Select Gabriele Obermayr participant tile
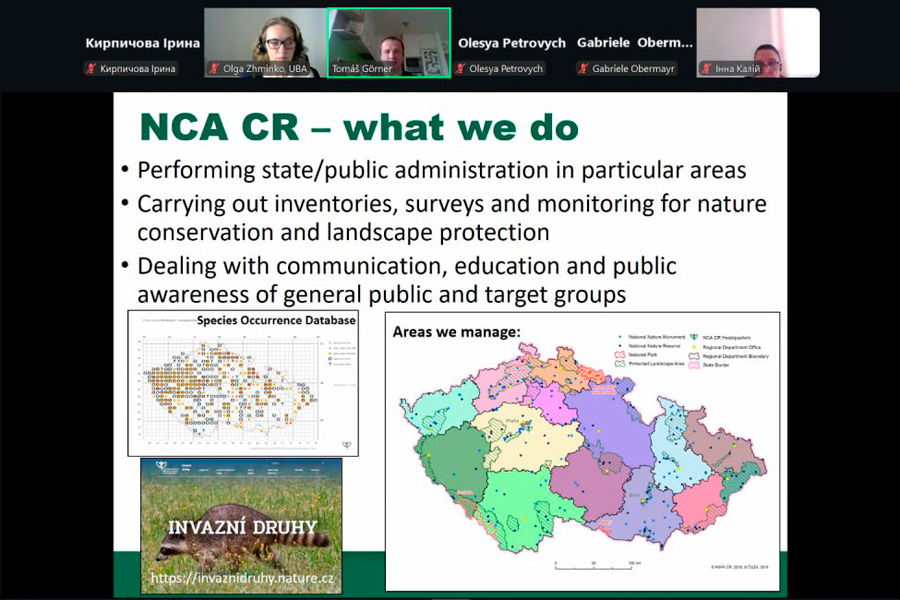The image size is (900, 600). coord(634,43)
